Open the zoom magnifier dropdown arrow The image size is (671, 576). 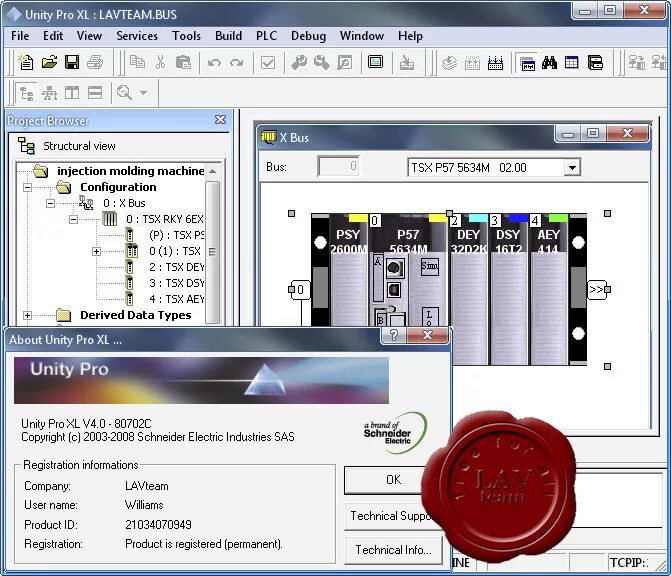pyautogui.click(x=144, y=93)
